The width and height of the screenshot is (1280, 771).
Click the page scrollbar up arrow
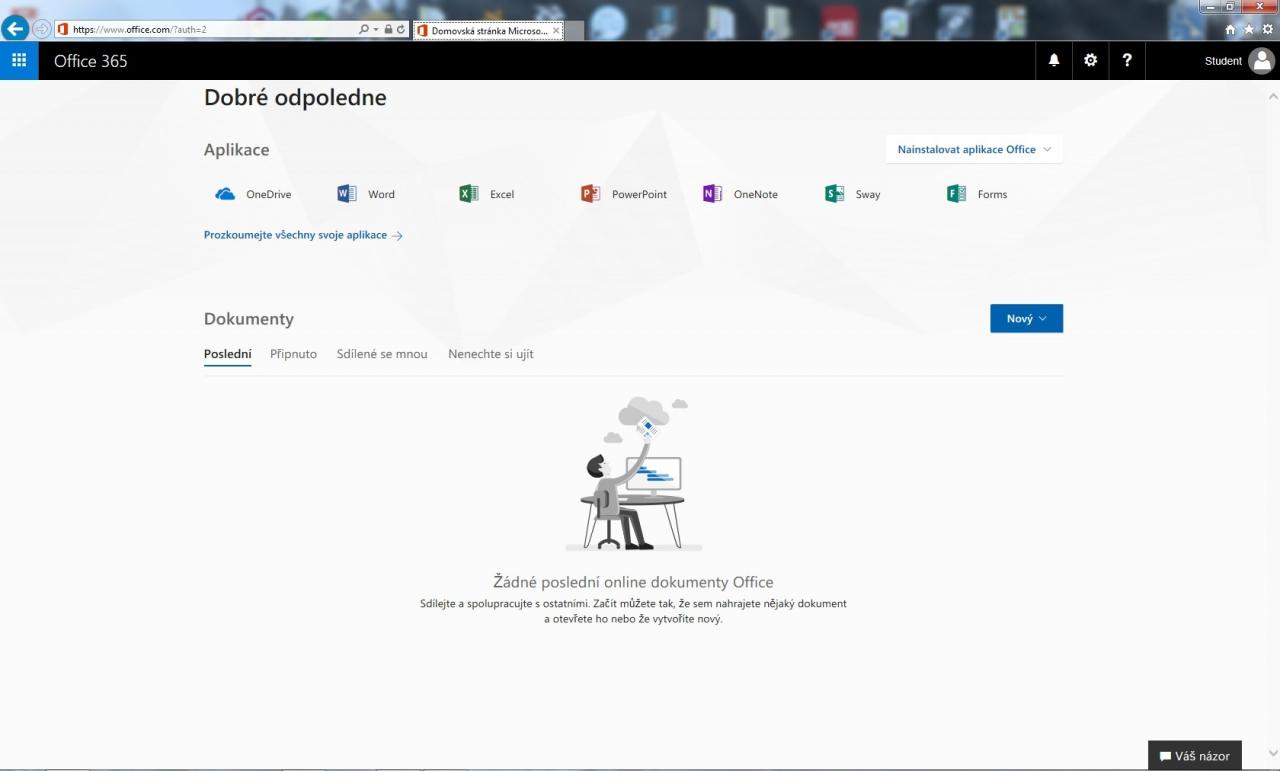[x=1272, y=96]
